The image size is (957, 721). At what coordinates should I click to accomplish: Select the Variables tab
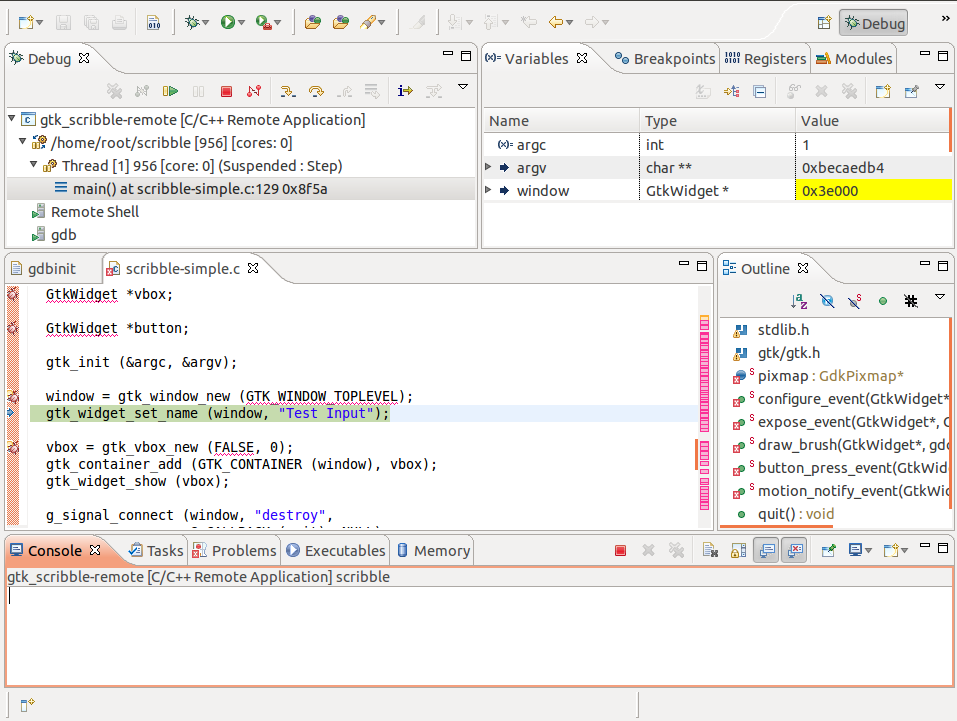pyautogui.click(x=536, y=59)
